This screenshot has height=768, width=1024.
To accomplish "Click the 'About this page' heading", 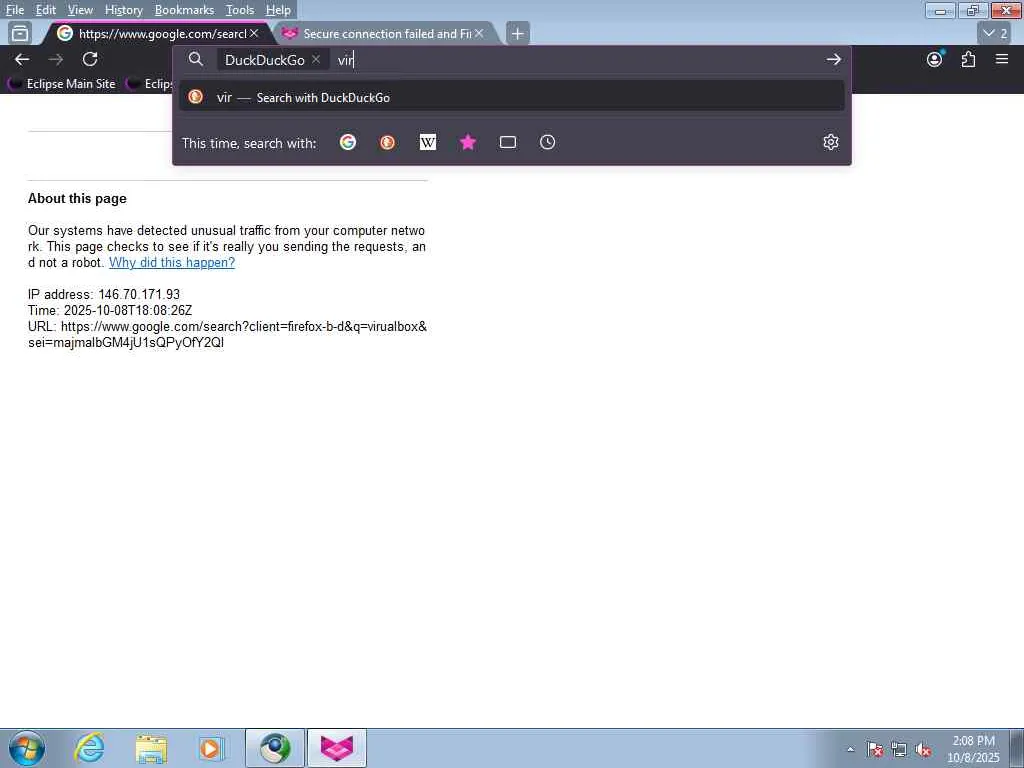I will pos(77,199).
